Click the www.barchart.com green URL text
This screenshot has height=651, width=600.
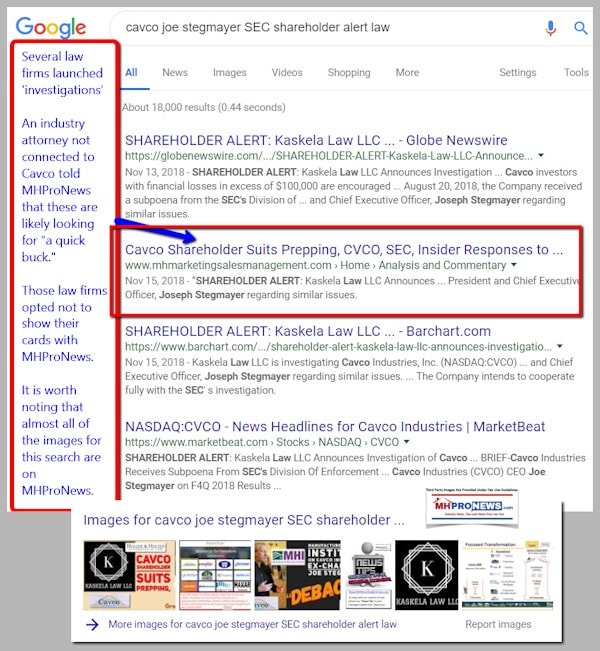338,346
